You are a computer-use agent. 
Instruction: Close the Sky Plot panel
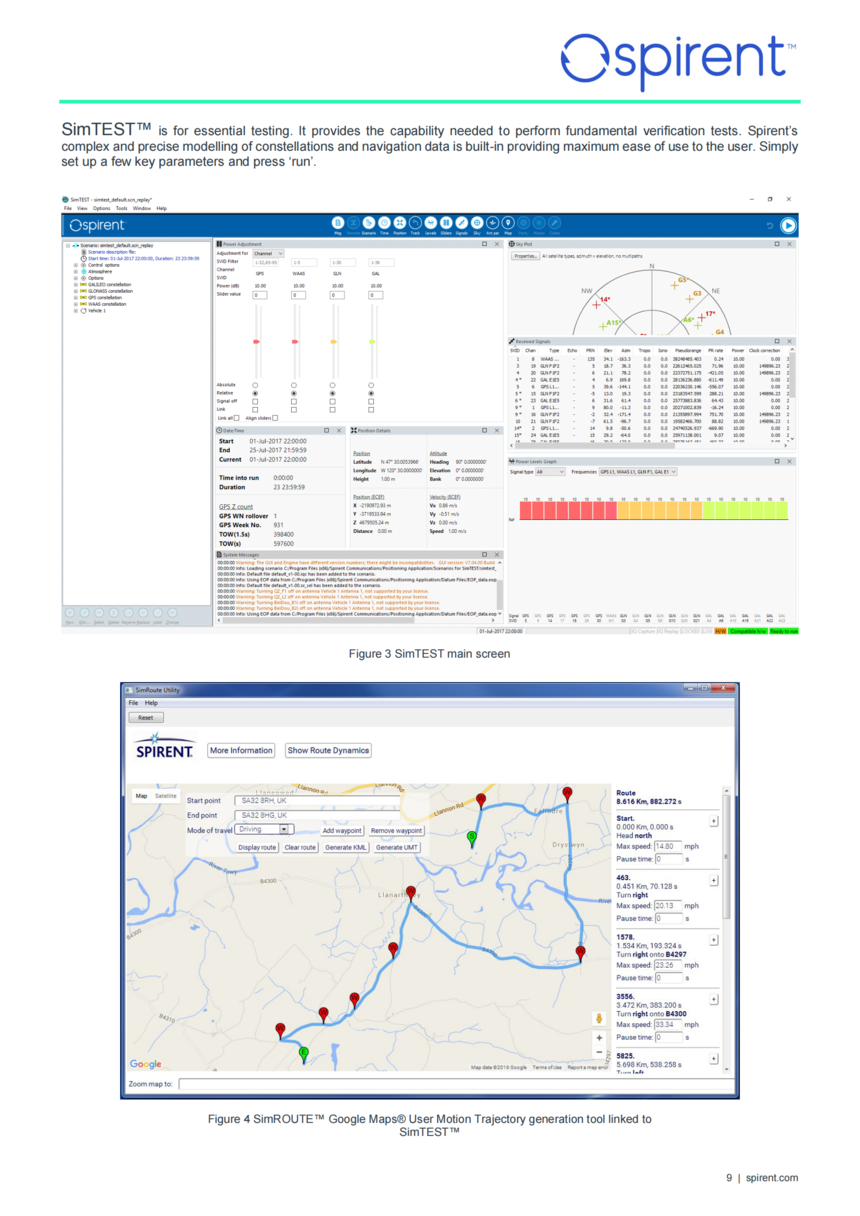pyautogui.click(x=787, y=244)
